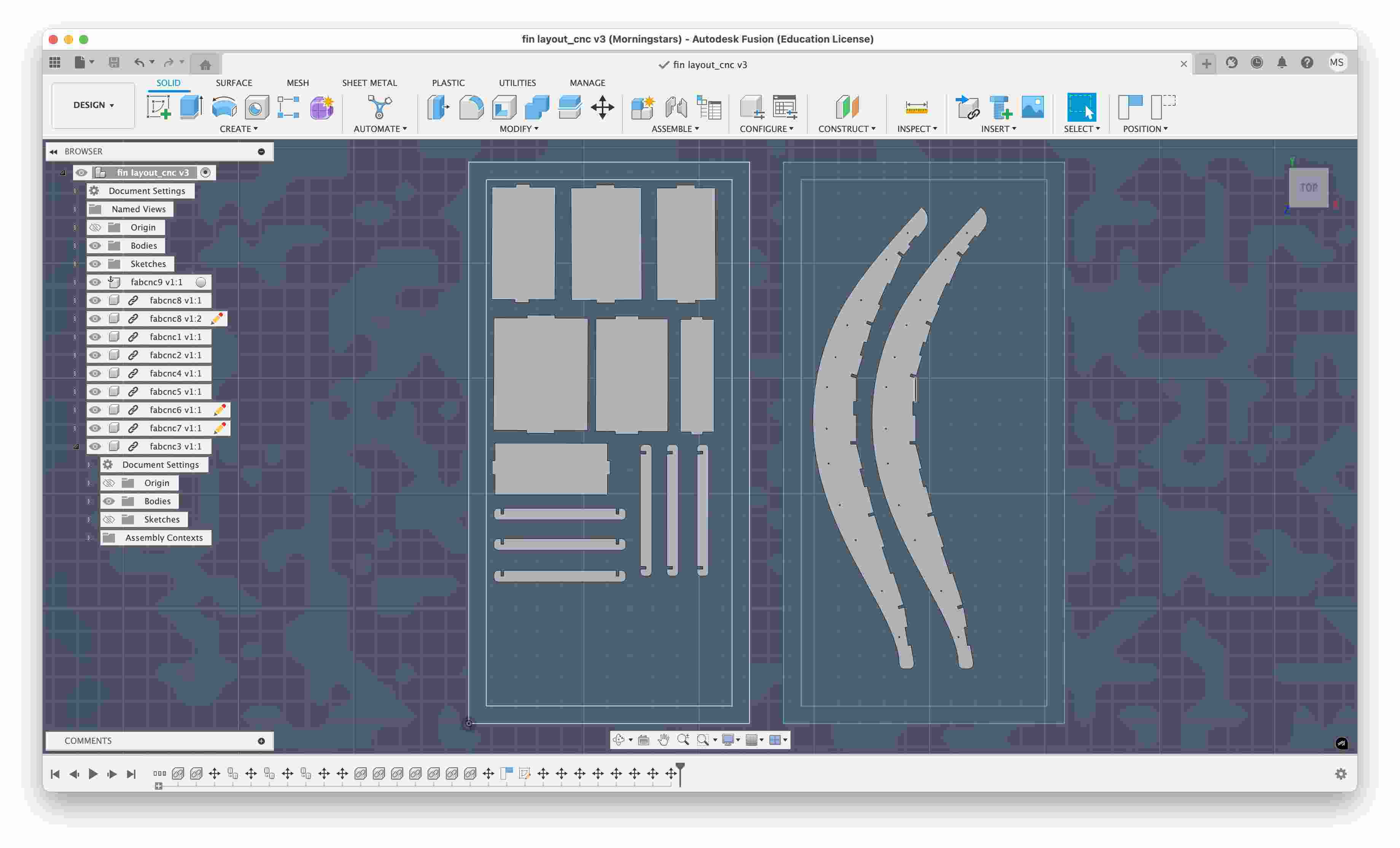Select the Joint tool icon
Image resolution: width=1400 pixels, height=848 pixels.
pos(676,107)
